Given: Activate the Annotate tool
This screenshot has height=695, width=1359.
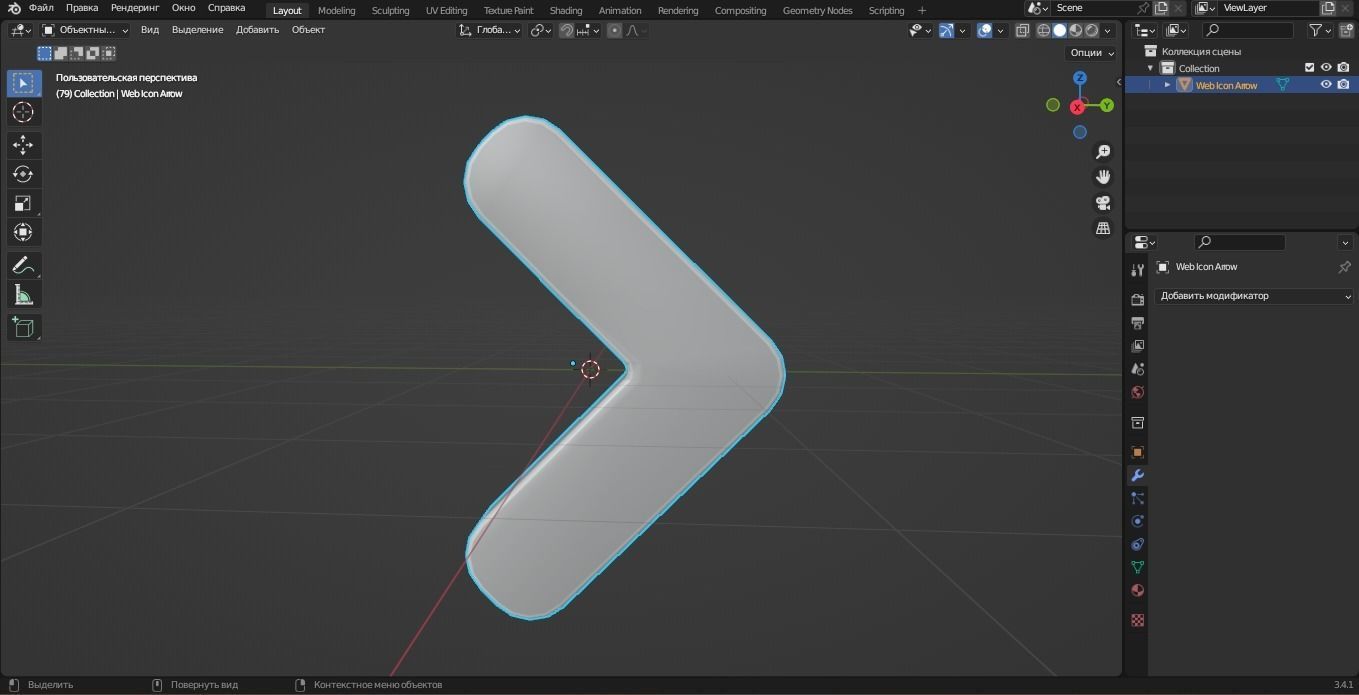Looking at the screenshot, I should [x=23, y=265].
